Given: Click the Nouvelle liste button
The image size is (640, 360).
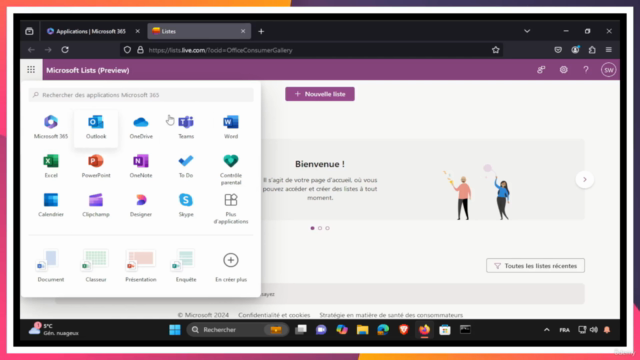Looking at the screenshot, I should (x=320, y=94).
